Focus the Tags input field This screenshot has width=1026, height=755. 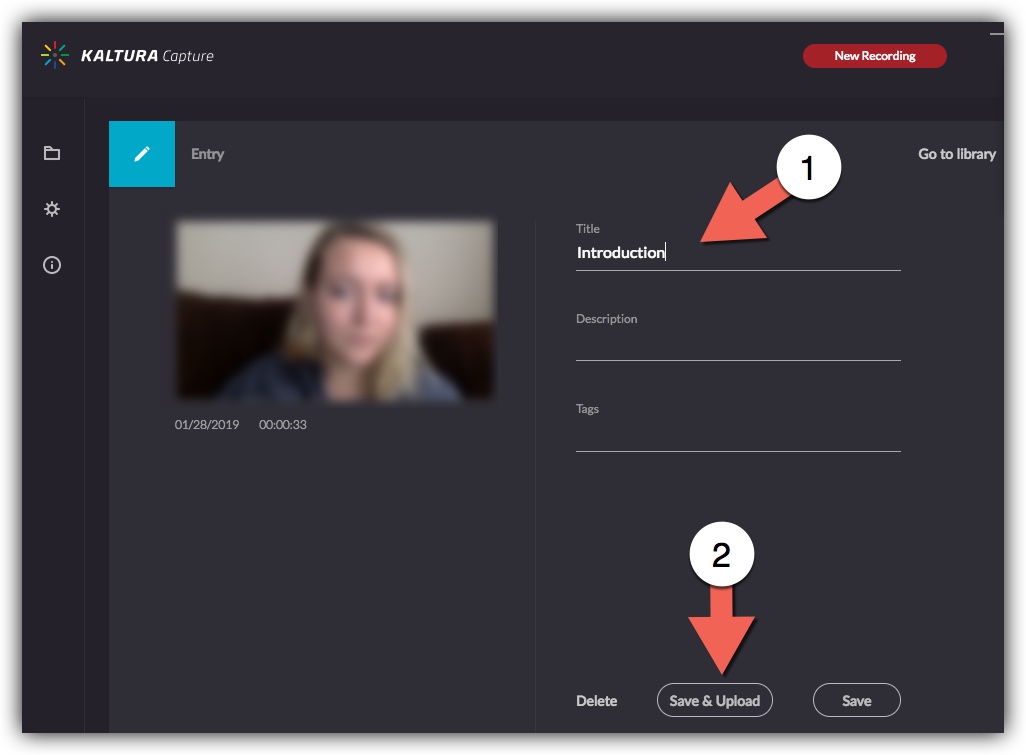point(737,435)
